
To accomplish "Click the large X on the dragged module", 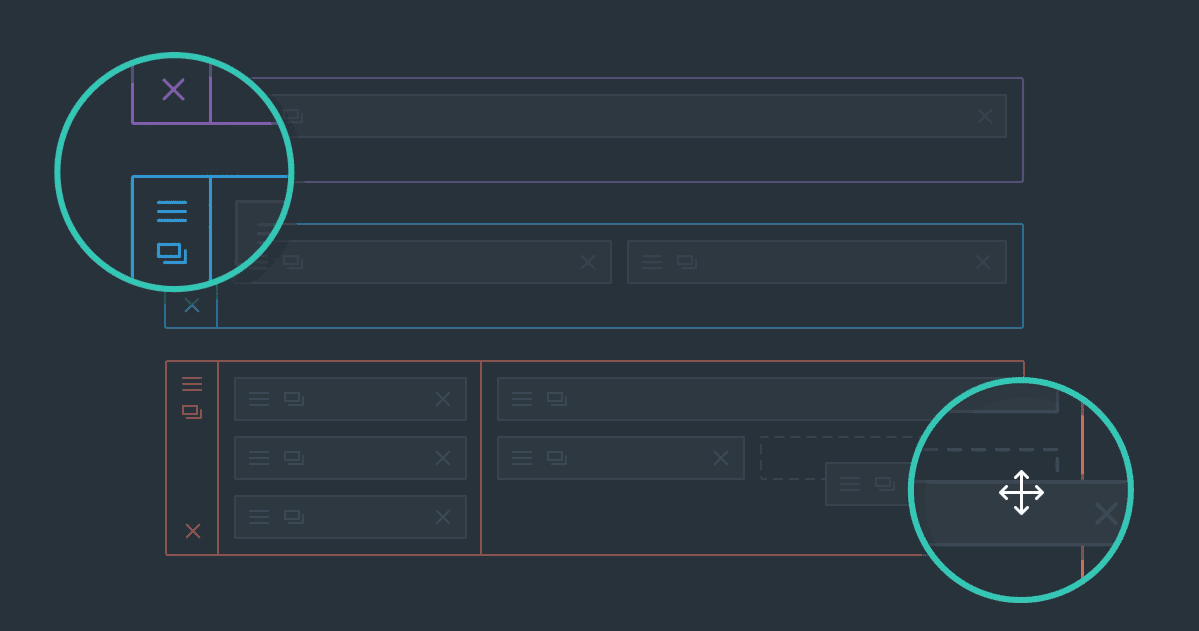I will [x=1106, y=514].
